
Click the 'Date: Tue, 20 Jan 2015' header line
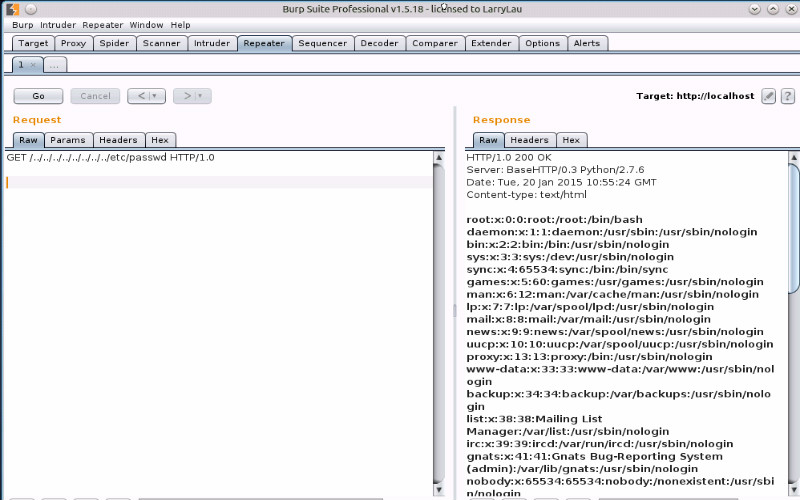561,182
